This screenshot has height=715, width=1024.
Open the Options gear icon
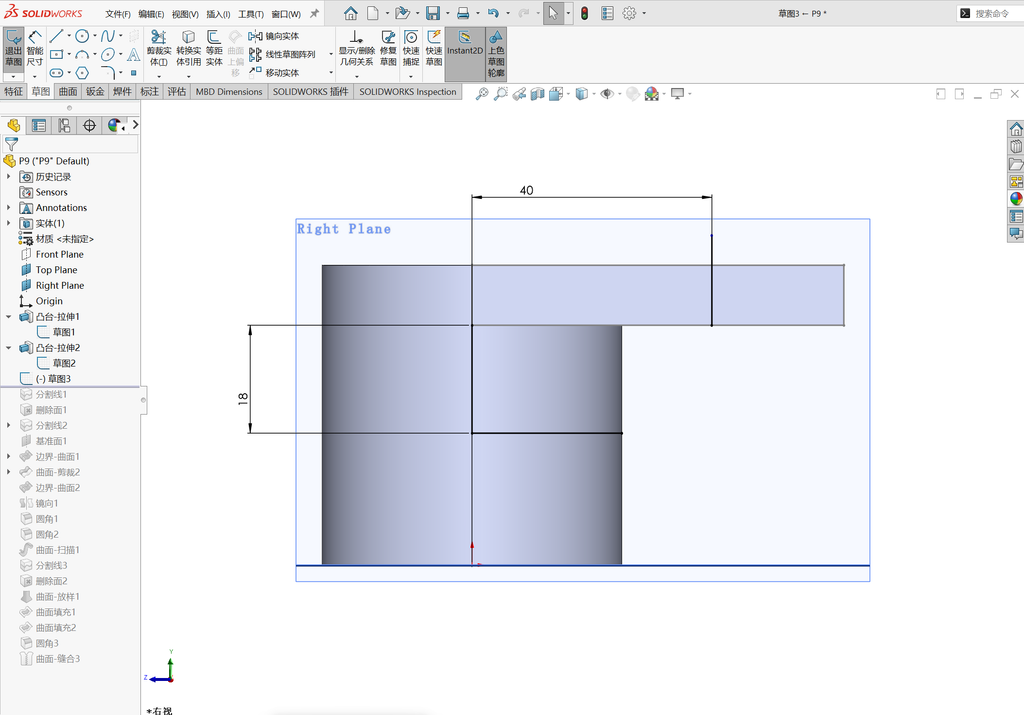click(629, 13)
